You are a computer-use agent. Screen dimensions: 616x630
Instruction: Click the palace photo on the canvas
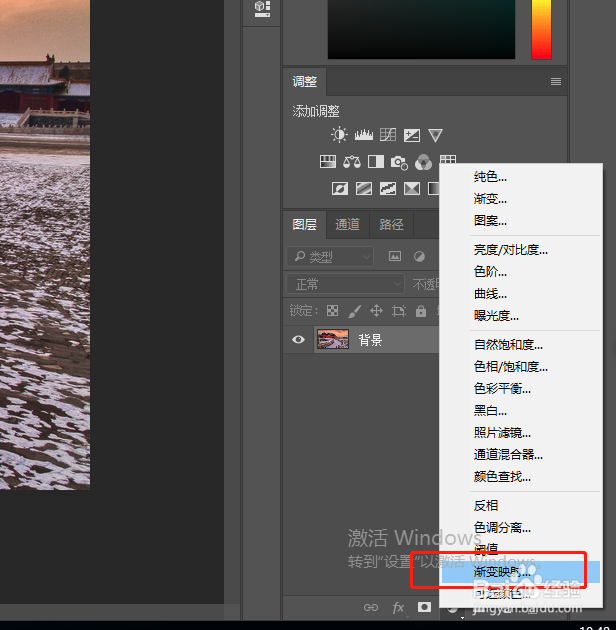tap(45, 245)
